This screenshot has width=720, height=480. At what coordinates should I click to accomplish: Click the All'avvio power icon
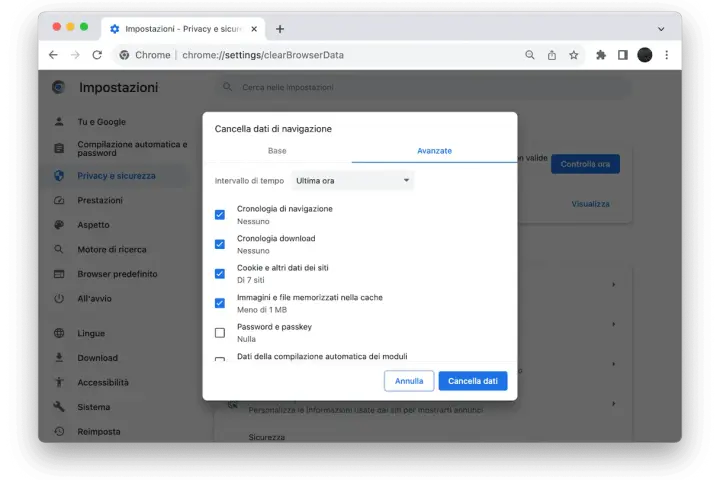coord(59,299)
